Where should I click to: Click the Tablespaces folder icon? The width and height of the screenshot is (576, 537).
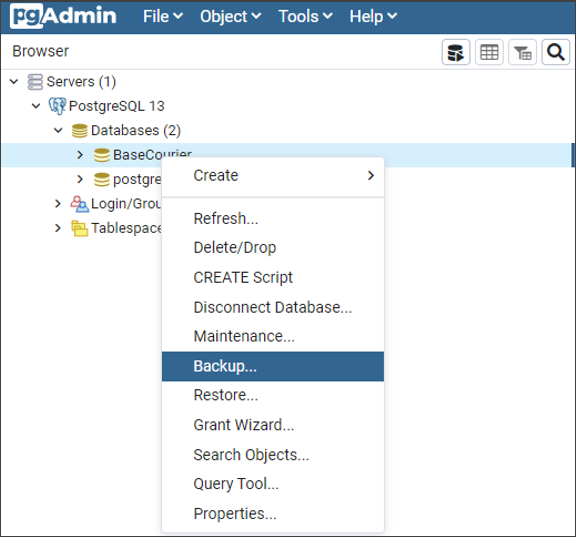pos(79,228)
